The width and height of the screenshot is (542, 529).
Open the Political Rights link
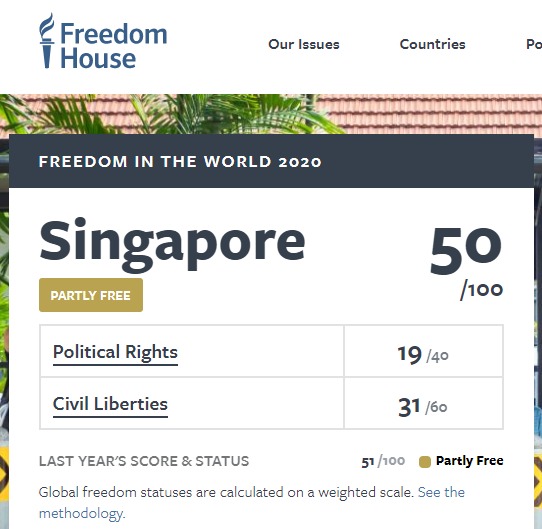tap(115, 352)
